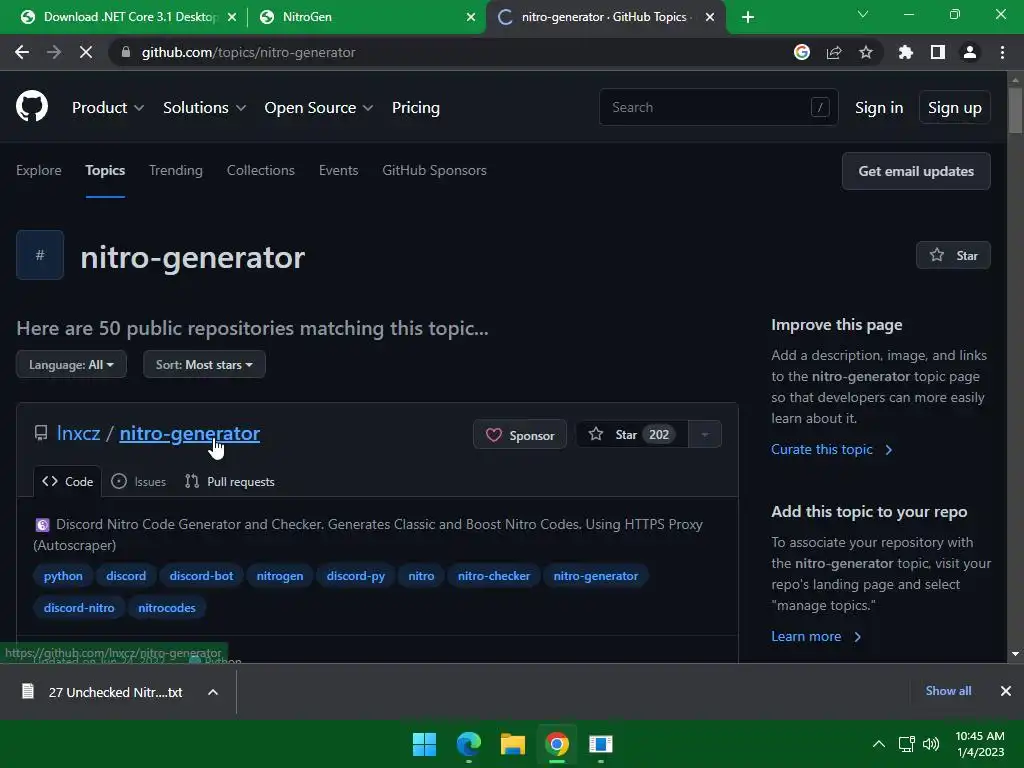The width and height of the screenshot is (1024, 768).
Task: Click the hashtag topic icon
Action: 40,255
